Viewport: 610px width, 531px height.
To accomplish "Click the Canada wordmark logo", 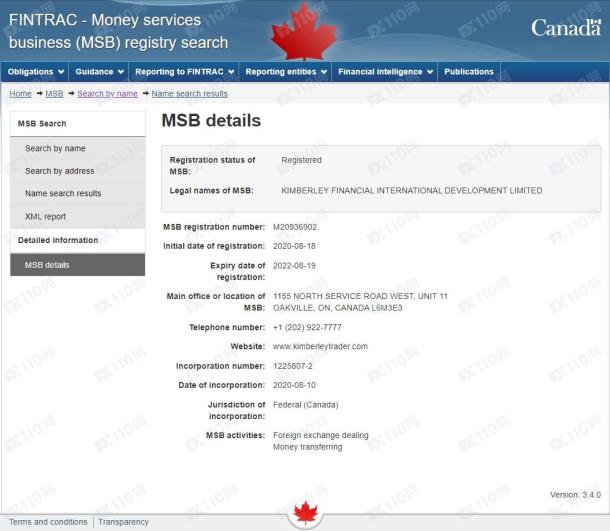I will click(566, 28).
